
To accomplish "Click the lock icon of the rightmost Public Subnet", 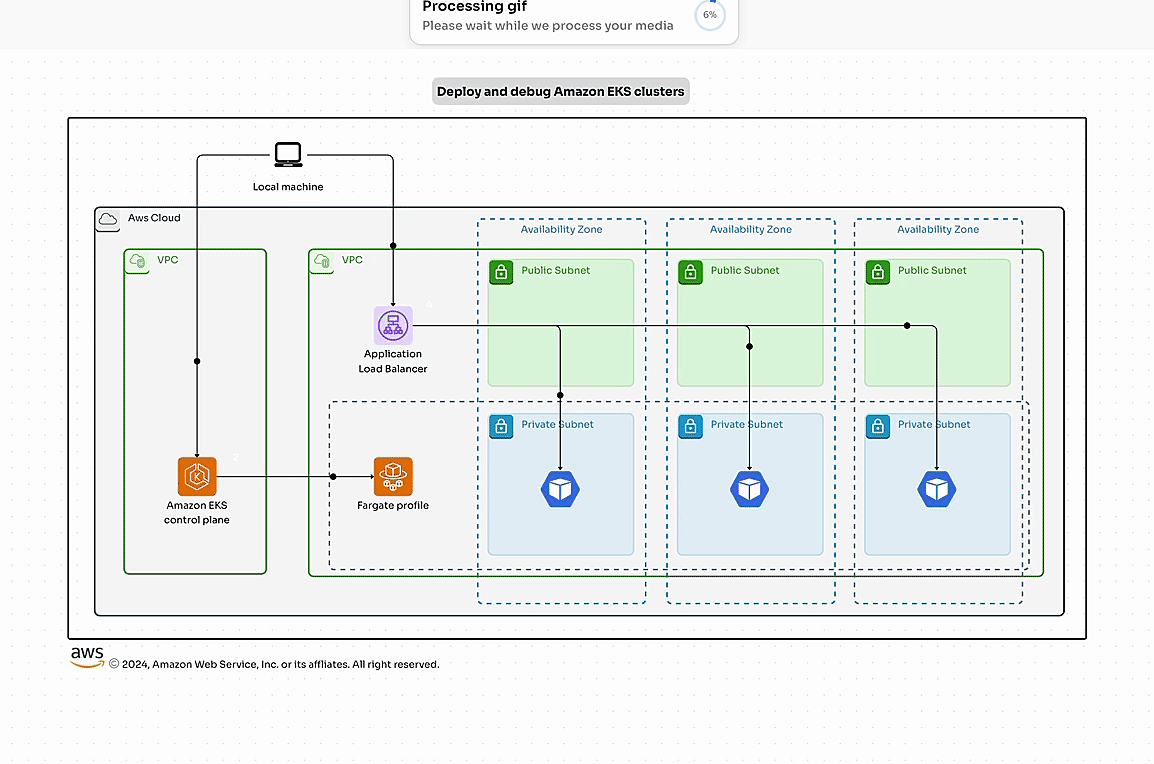I will point(878,272).
